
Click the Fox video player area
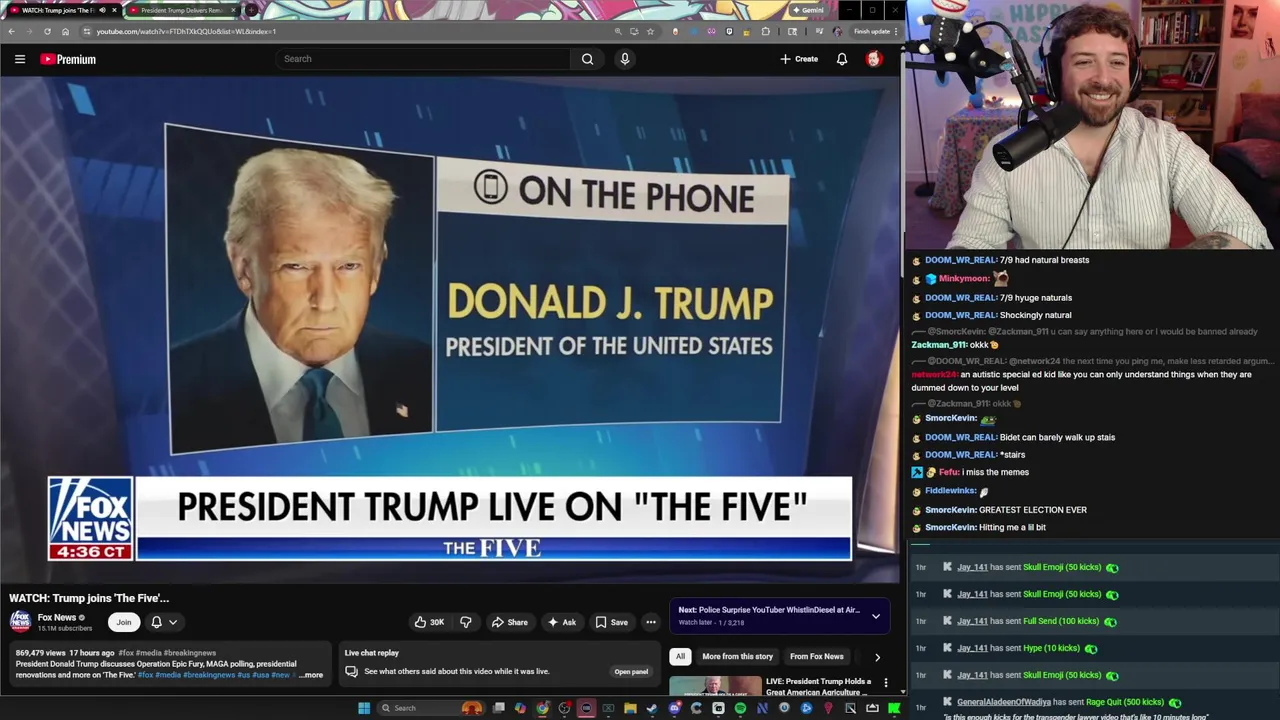pyautogui.click(x=450, y=330)
